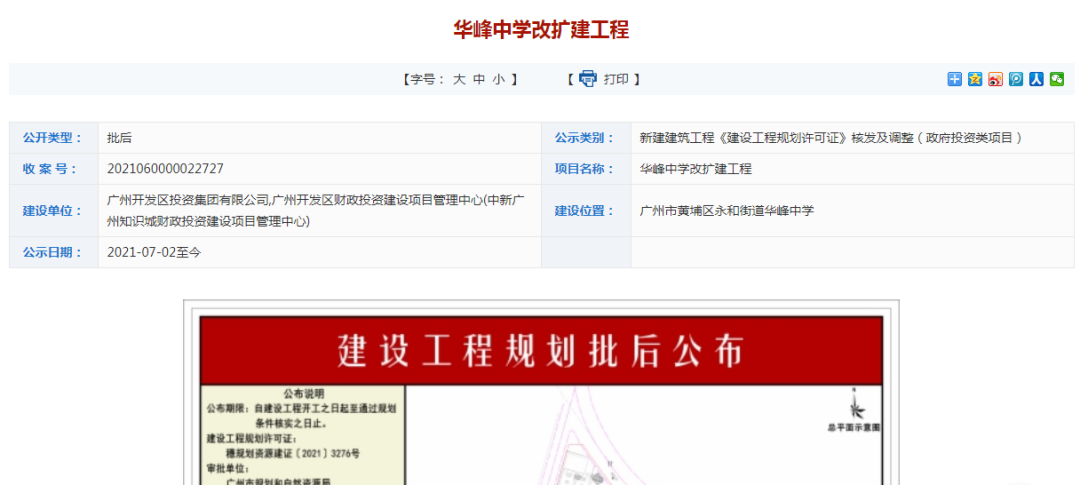Share to Tencent Weibo via the teal icon

tap(1016, 79)
